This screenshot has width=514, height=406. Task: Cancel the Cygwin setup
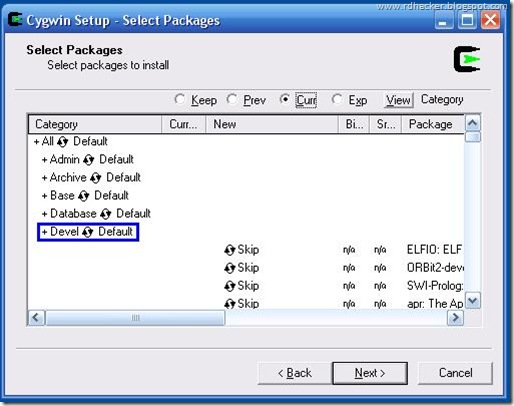pyautogui.click(x=455, y=373)
